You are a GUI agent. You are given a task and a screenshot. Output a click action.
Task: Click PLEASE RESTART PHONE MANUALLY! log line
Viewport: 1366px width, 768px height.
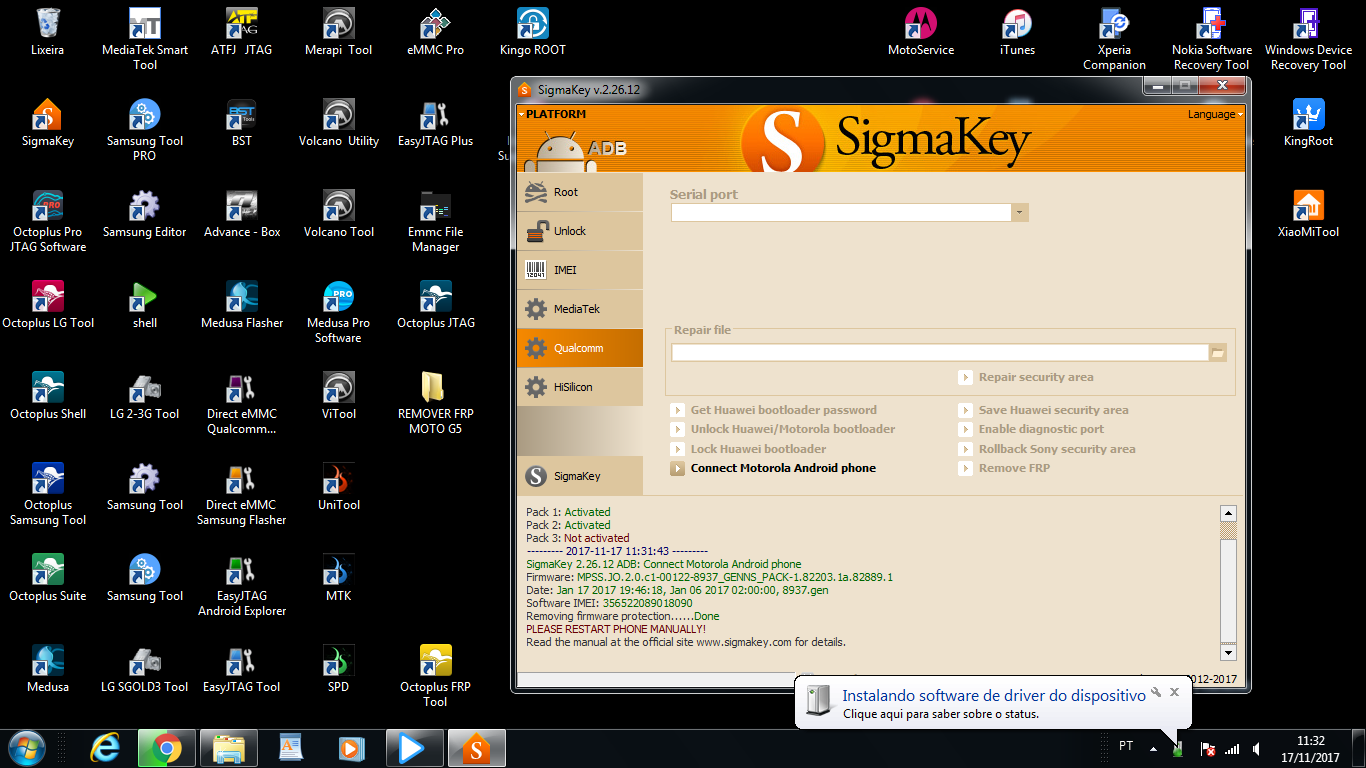616,629
